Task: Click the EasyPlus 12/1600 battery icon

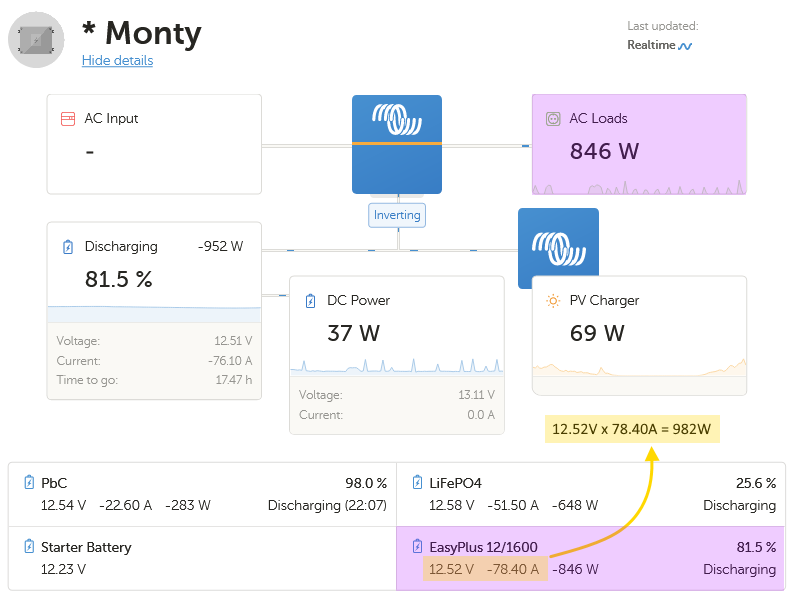Action: (x=418, y=547)
